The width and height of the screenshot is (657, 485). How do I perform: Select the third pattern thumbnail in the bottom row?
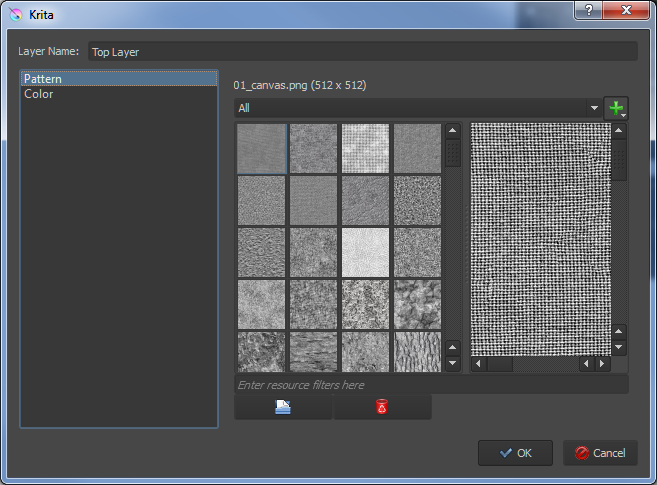[365, 352]
